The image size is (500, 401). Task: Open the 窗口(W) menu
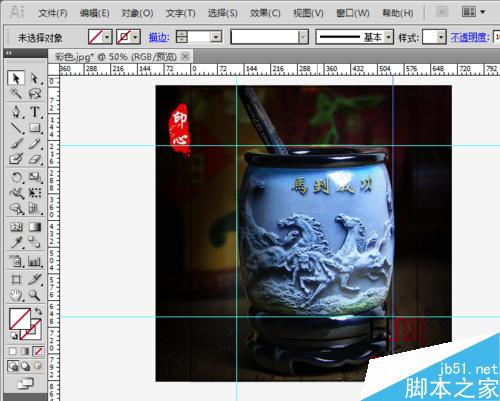point(353,13)
